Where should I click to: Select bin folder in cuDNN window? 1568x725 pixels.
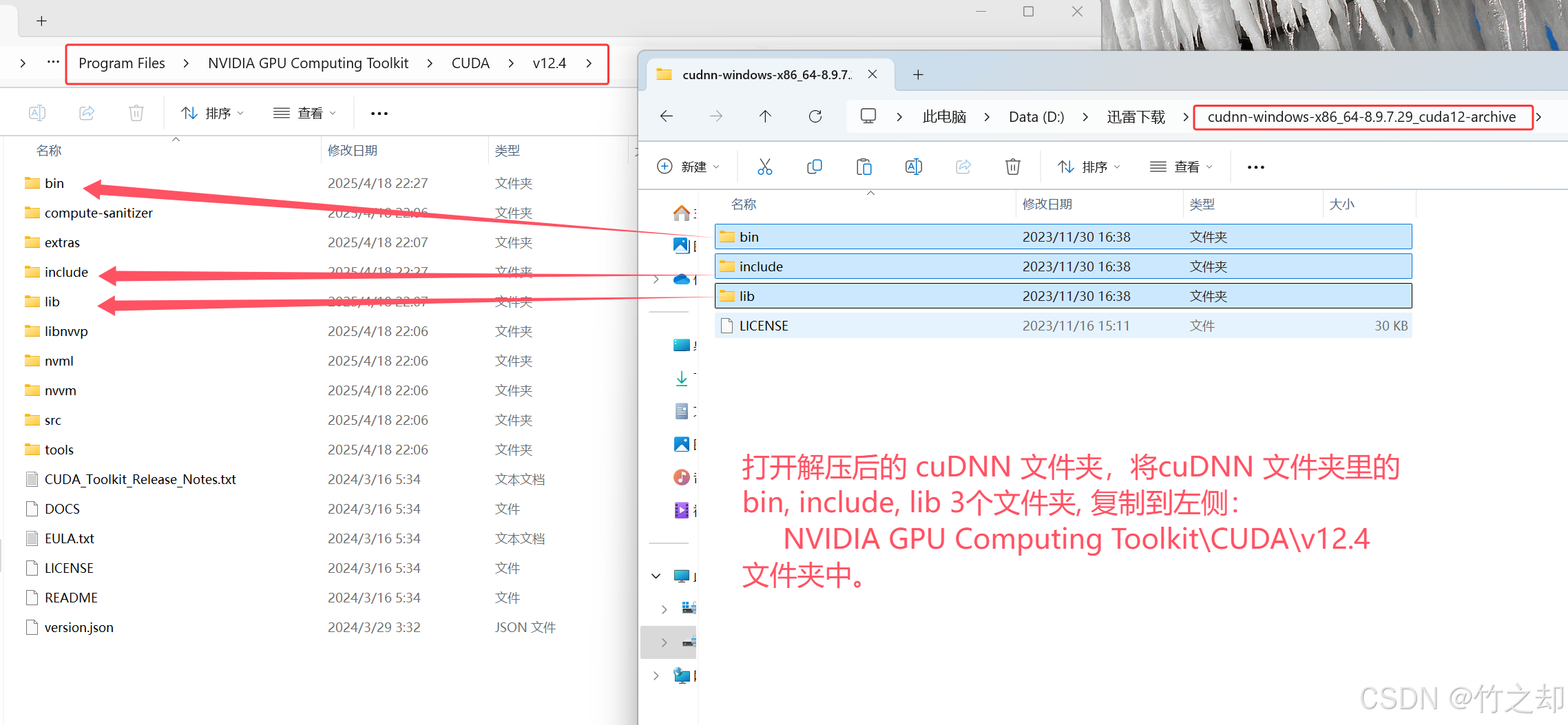tap(1063, 237)
